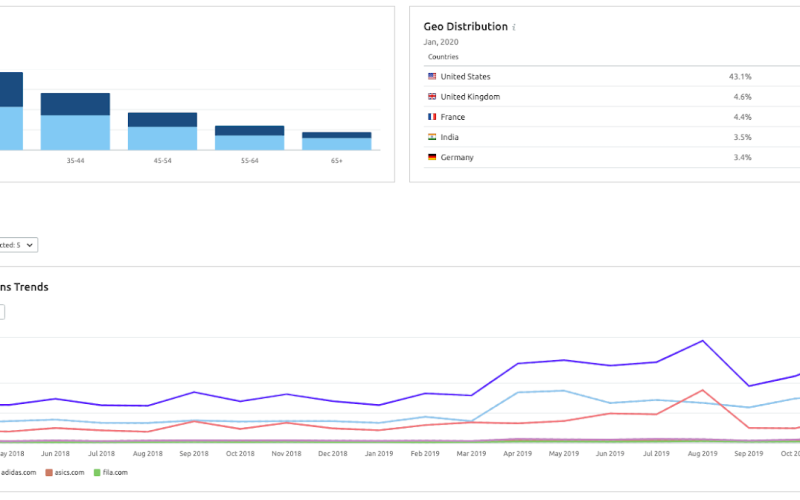Click the France flag icon
800x500 pixels.
coord(432,117)
